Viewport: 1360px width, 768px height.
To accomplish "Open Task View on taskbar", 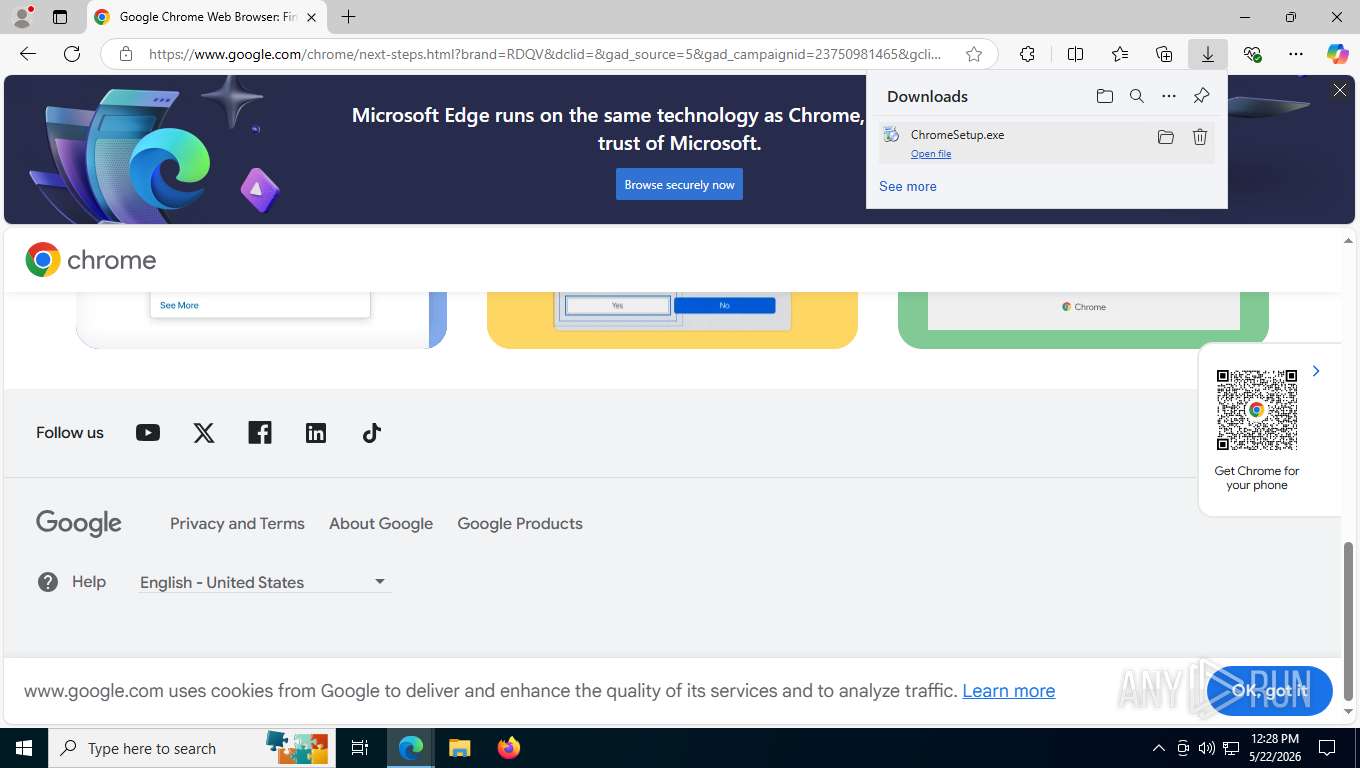I will (x=360, y=748).
